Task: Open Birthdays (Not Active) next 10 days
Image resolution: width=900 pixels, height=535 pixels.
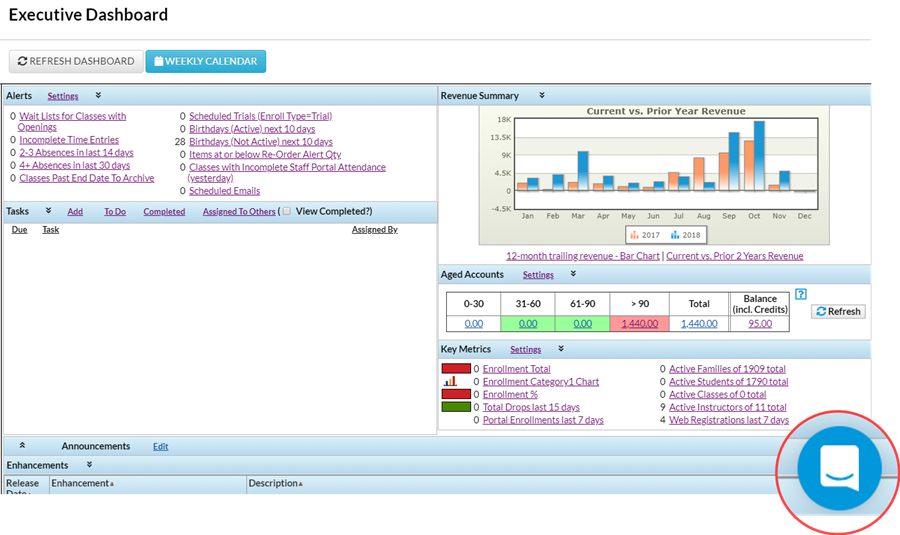Action: coord(261,142)
